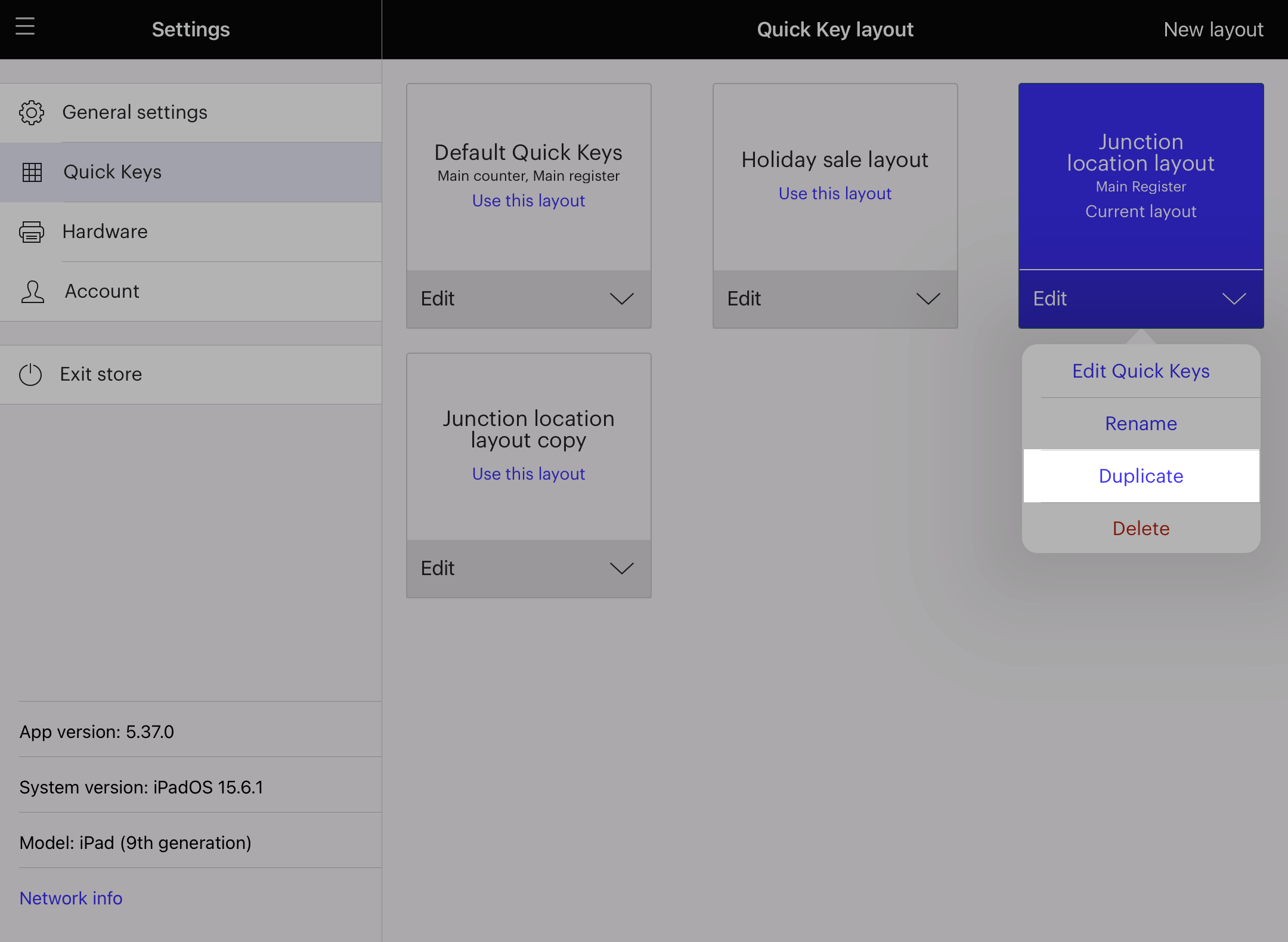Screen dimensions: 1288x942
Task: Collapse Junction location layout edit chevron
Action: pos(1234,299)
